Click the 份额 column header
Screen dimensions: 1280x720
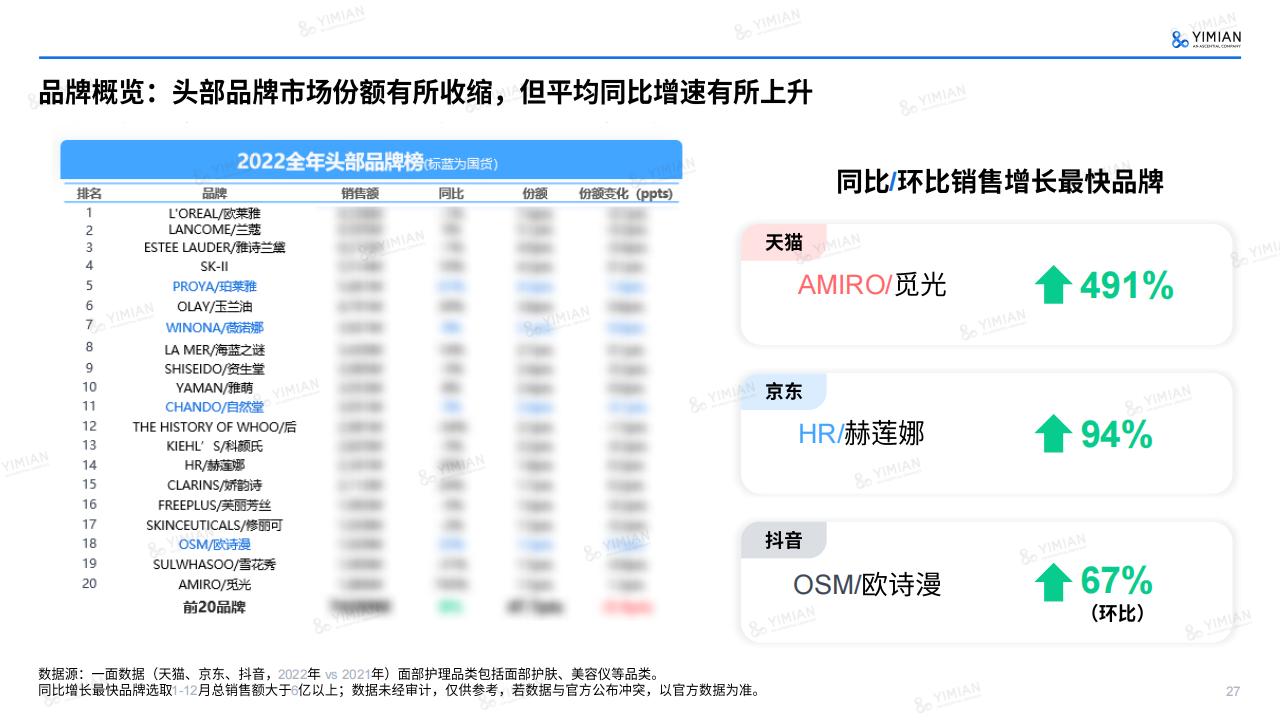[x=535, y=193]
